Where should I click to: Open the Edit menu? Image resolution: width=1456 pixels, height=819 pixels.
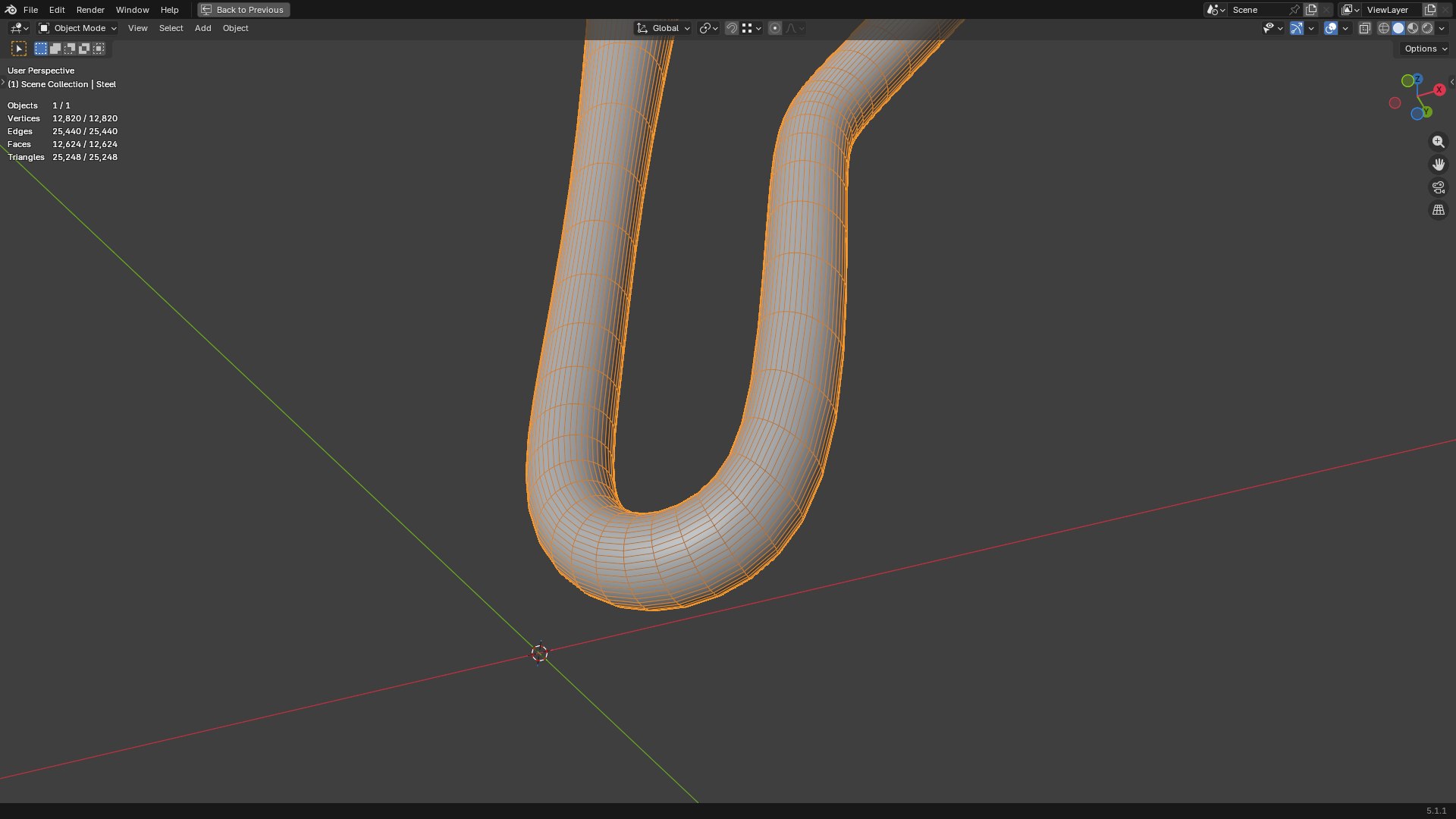point(57,10)
